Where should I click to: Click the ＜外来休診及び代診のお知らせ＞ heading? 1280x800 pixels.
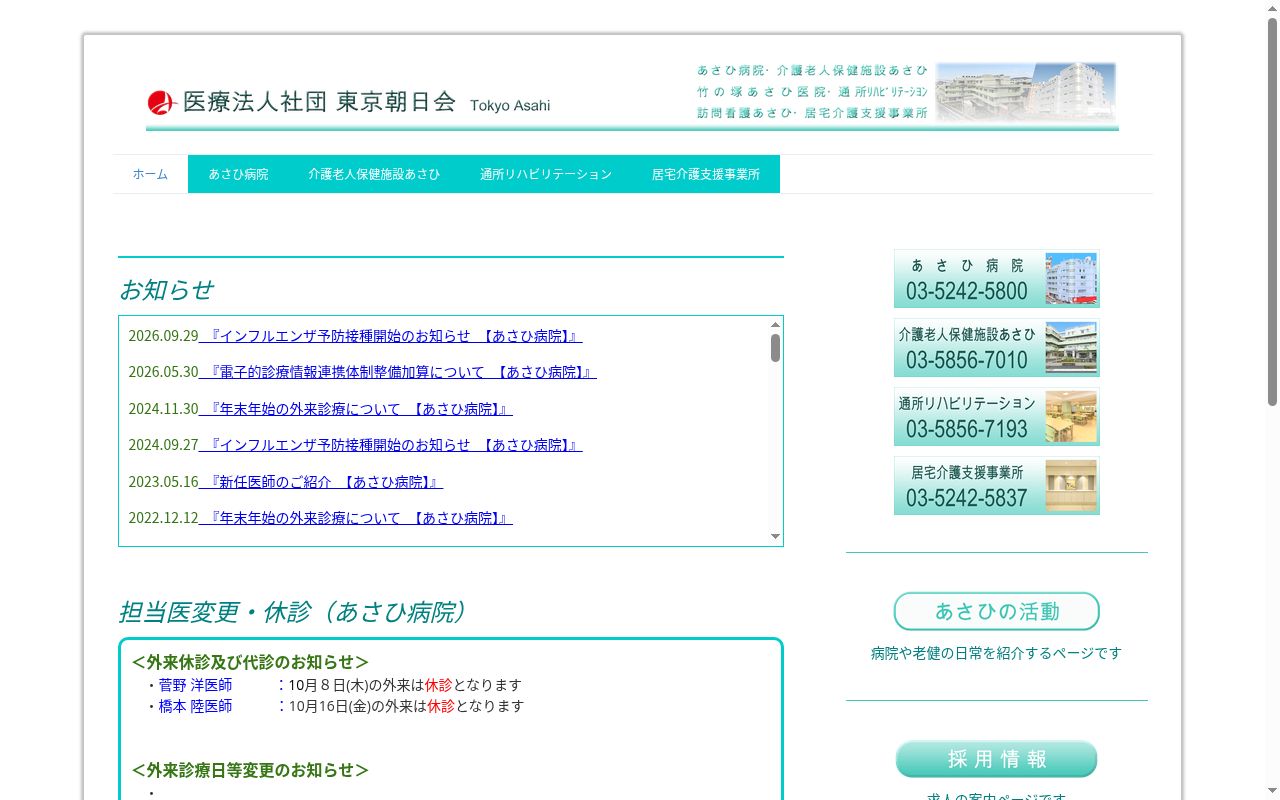(250, 662)
